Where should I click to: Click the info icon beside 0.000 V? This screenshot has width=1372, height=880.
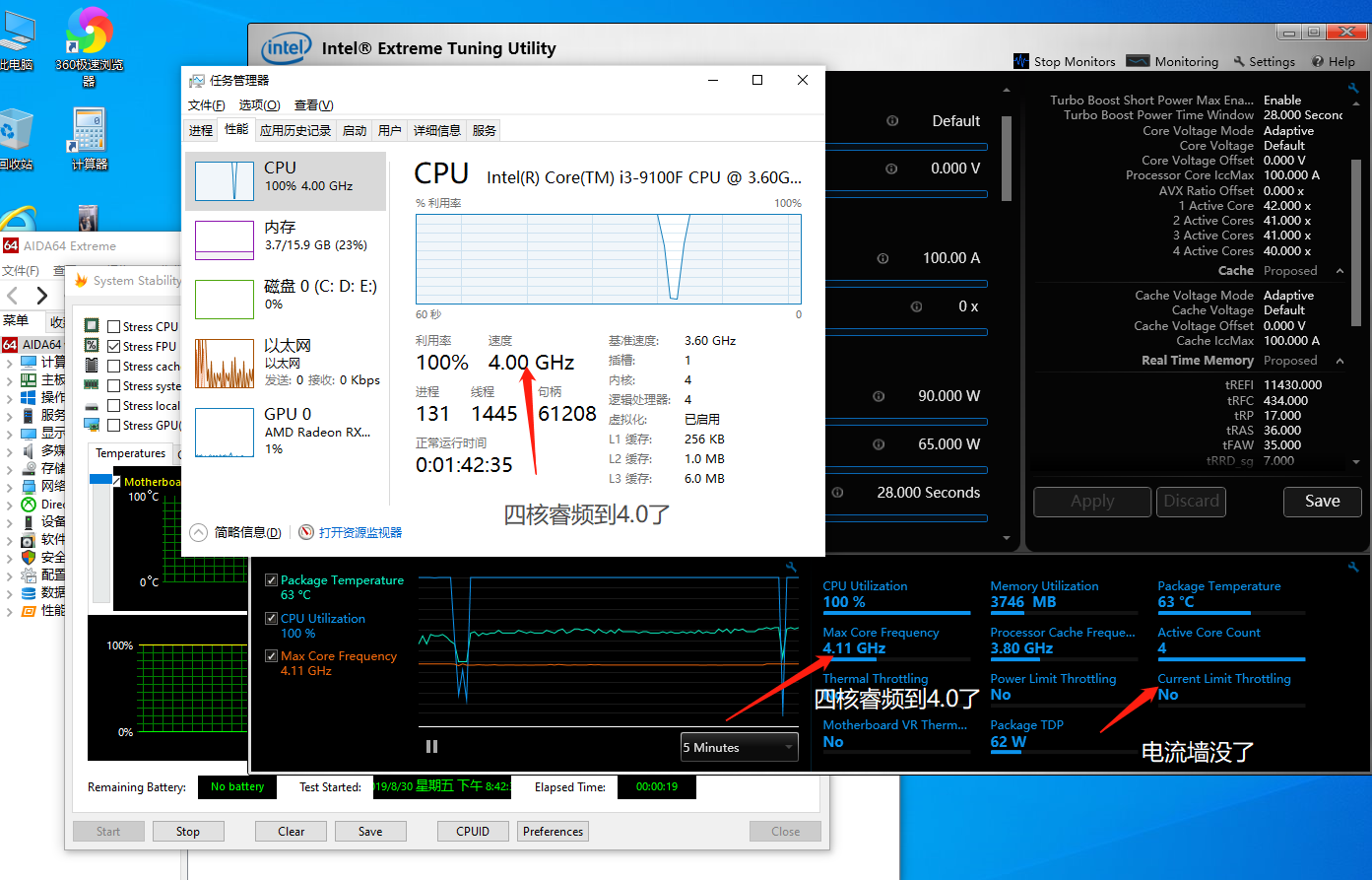click(892, 169)
